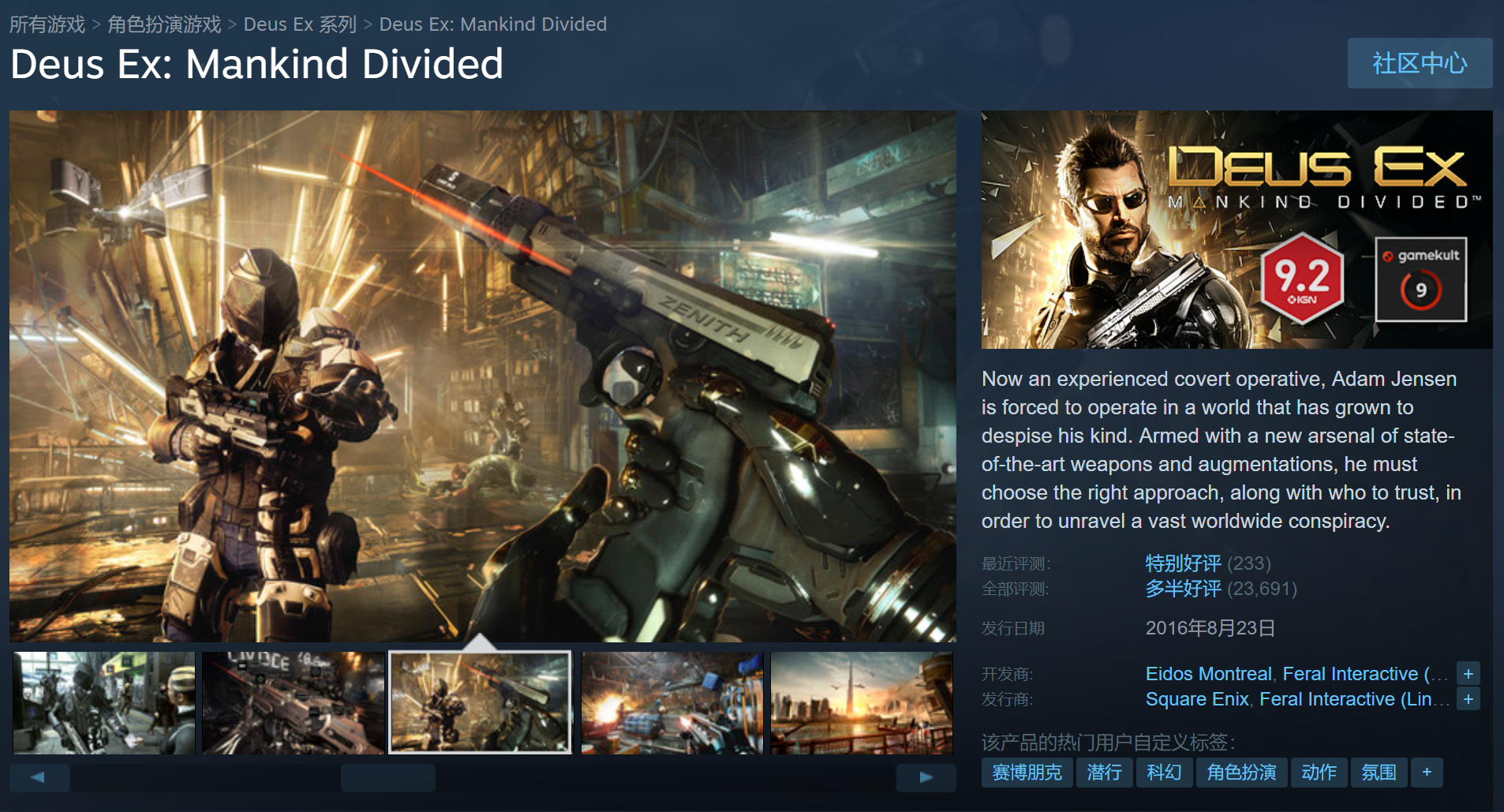Click the right scroll arrow under the thumbnails
1504x812 pixels.
click(x=926, y=777)
